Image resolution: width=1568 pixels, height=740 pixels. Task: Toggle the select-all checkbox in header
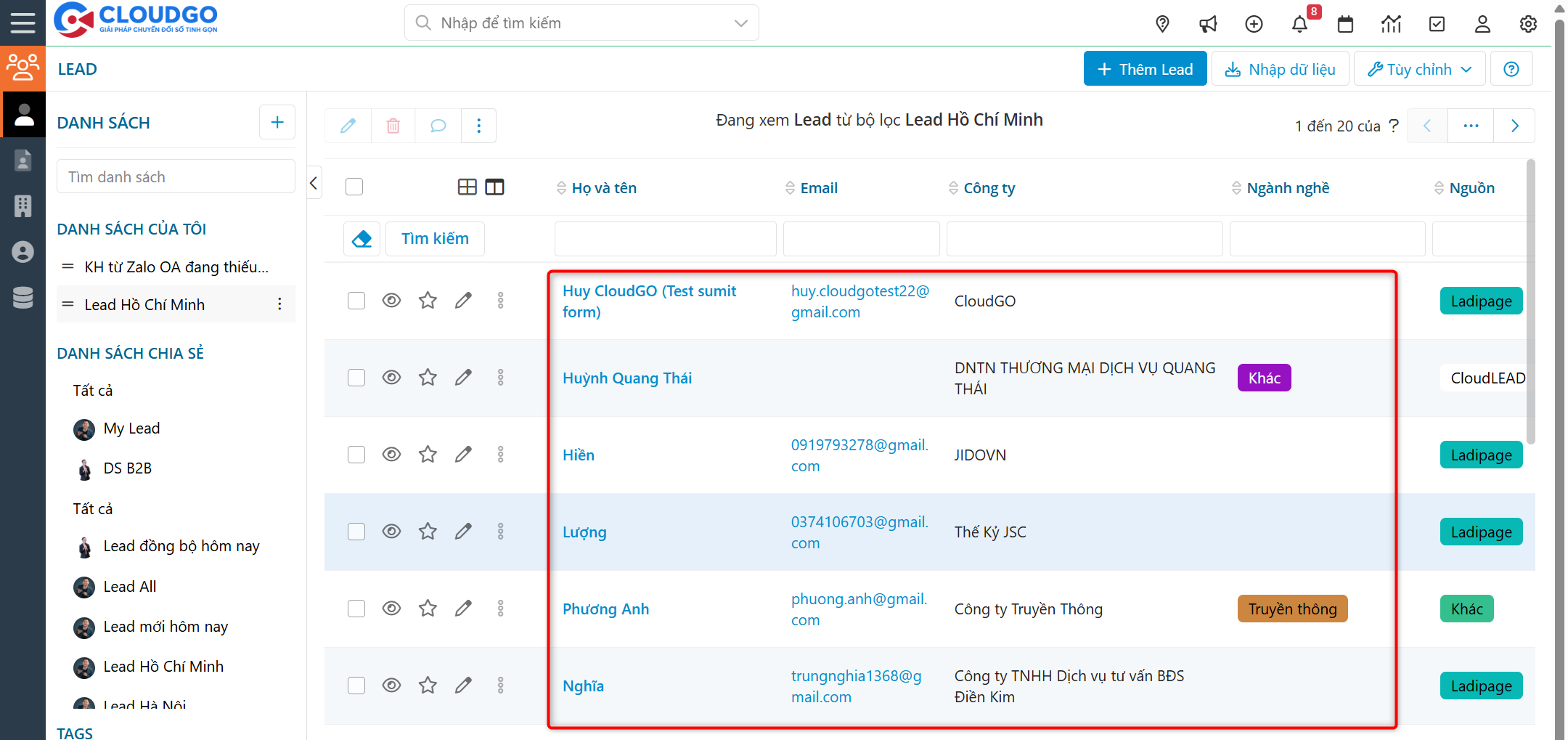(354, 187)
